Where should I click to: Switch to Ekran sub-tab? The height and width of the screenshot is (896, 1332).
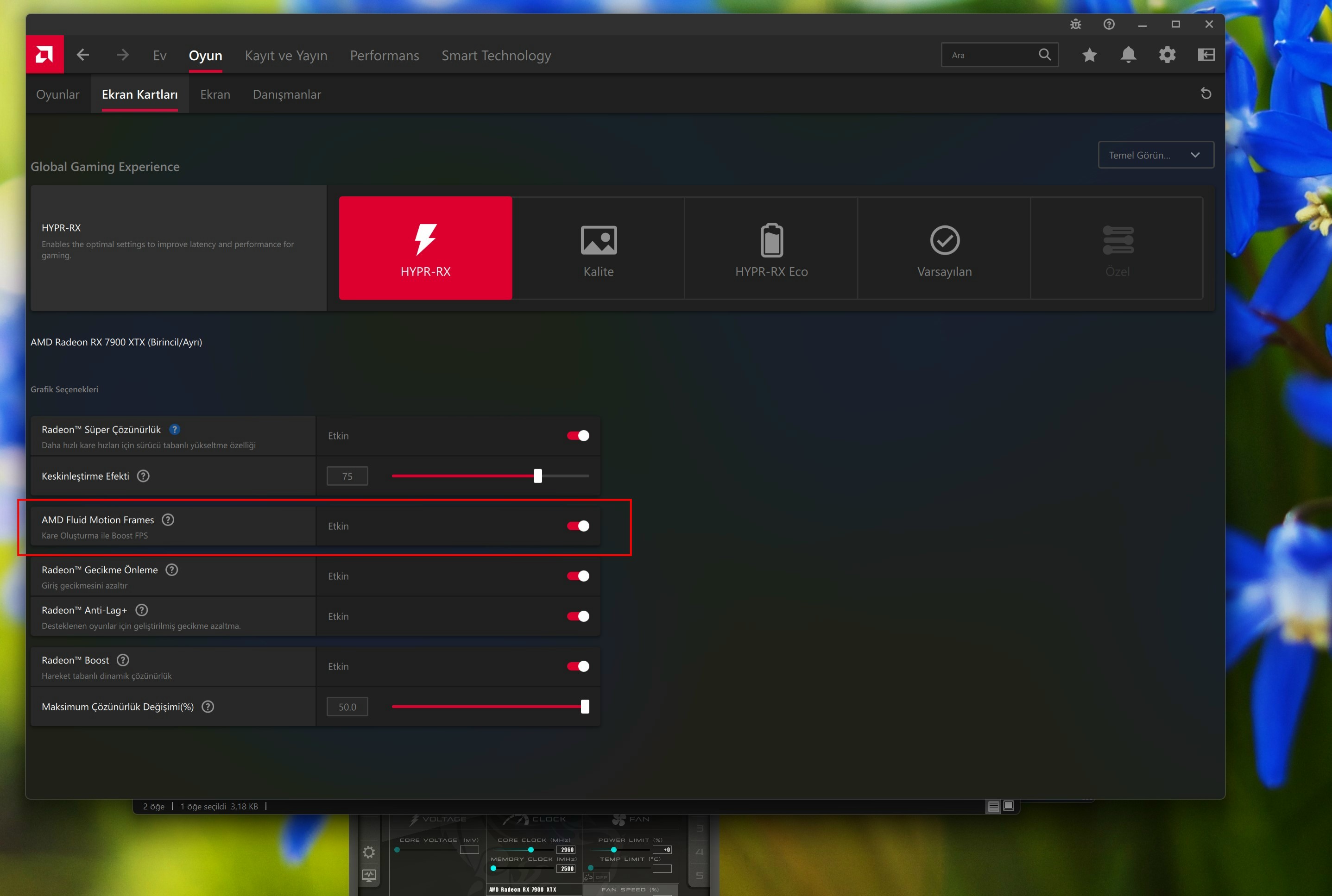tap(215, 94)
